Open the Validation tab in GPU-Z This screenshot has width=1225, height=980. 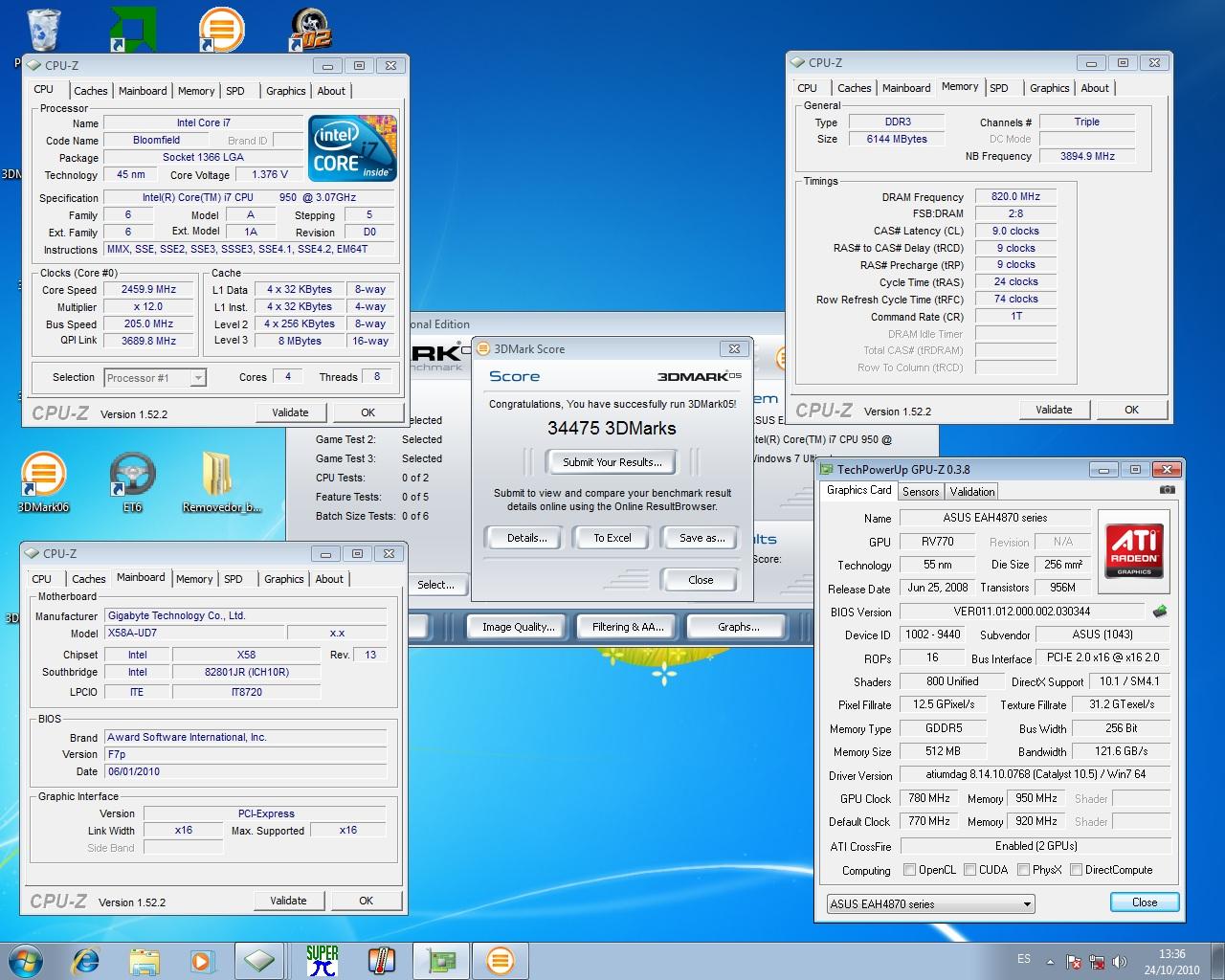[972, 492]
